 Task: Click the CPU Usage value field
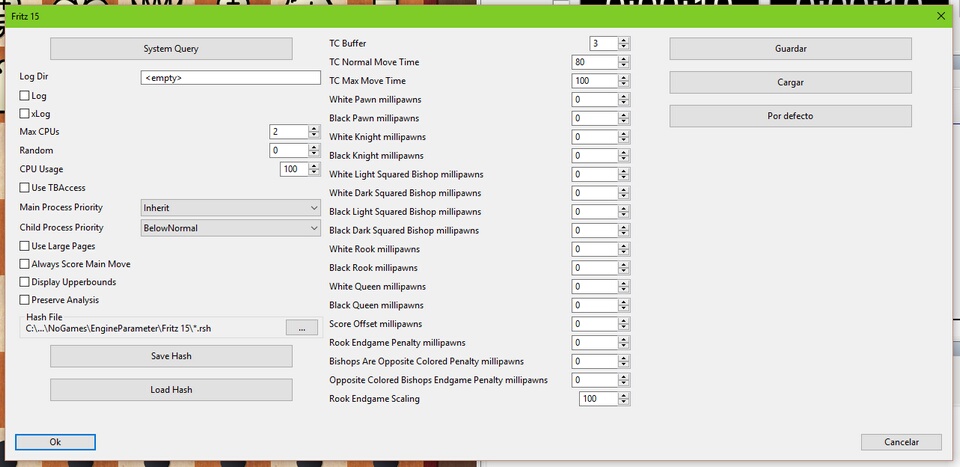[294, 169]
